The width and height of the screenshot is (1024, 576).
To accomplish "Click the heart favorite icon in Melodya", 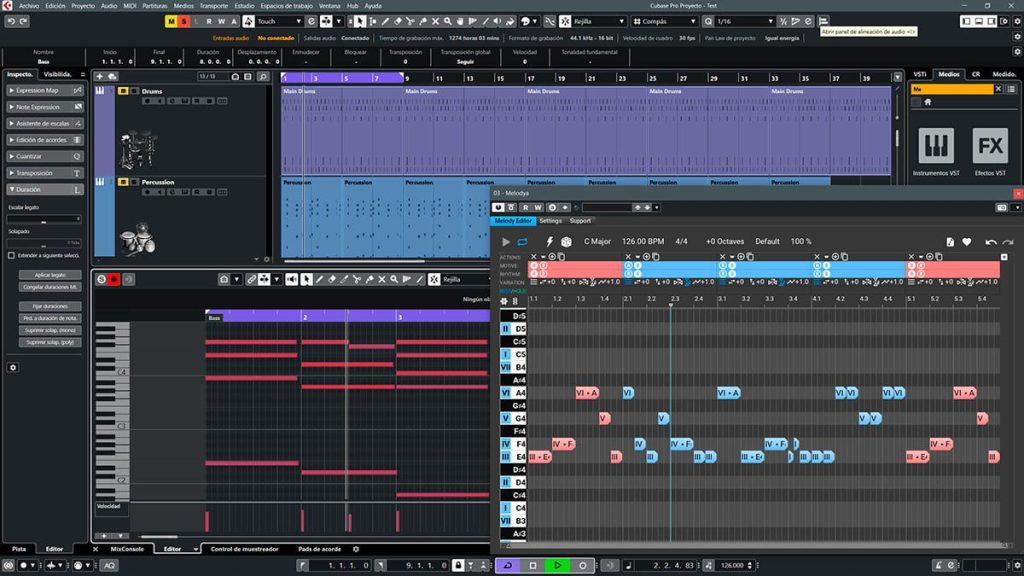I will tap(966, 241).
